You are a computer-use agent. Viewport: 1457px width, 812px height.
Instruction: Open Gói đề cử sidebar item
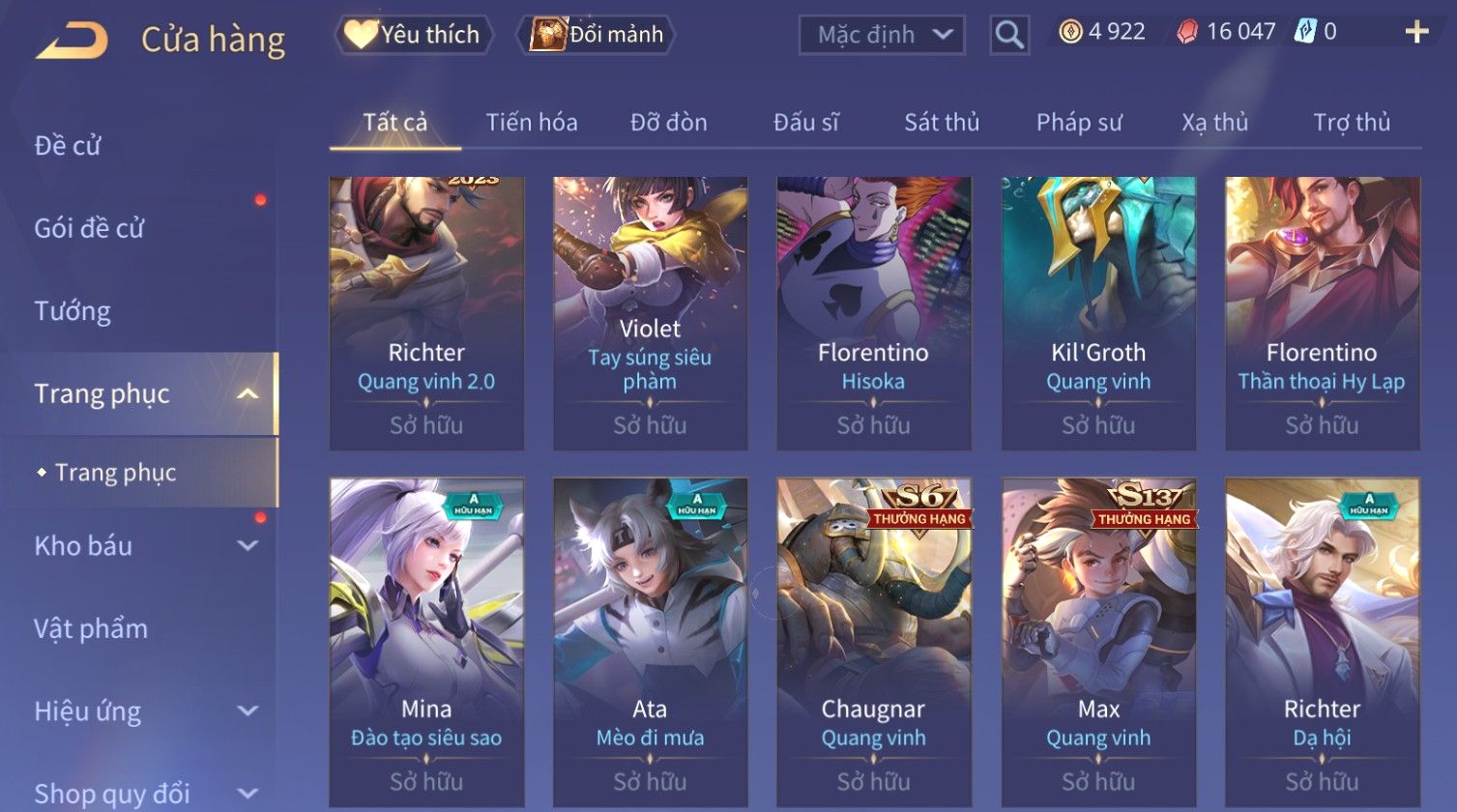(89, 228)
